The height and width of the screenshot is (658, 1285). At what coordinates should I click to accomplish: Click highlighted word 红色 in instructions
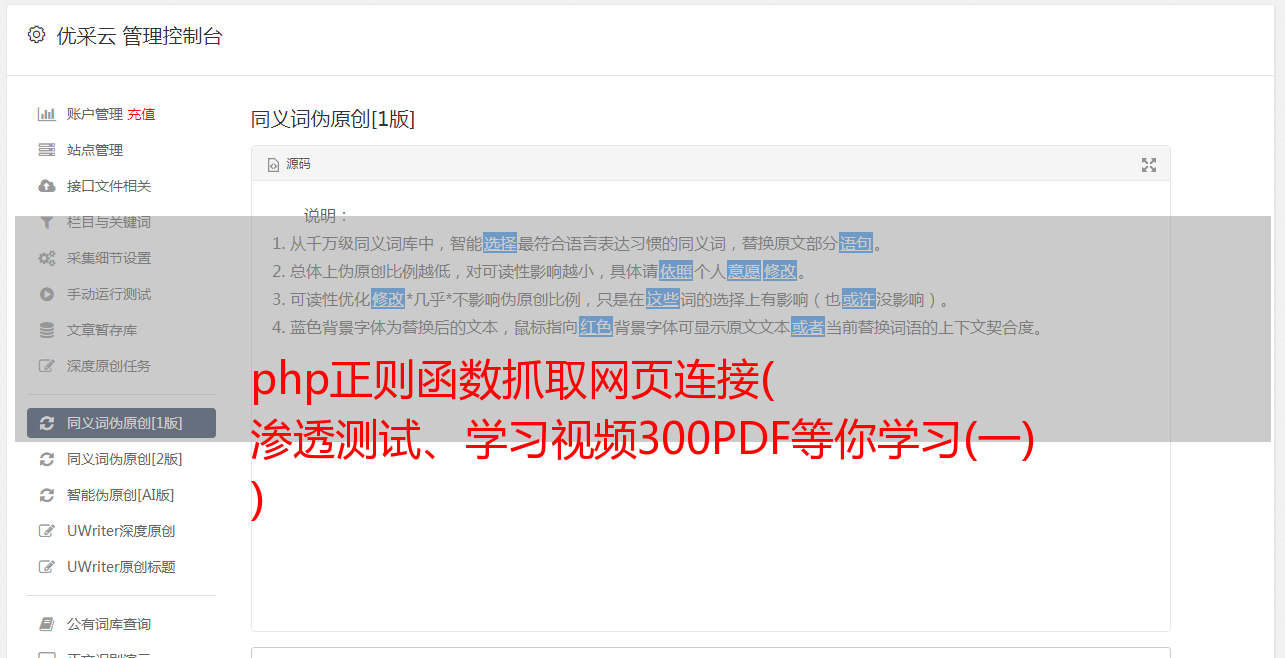(595, 327)
